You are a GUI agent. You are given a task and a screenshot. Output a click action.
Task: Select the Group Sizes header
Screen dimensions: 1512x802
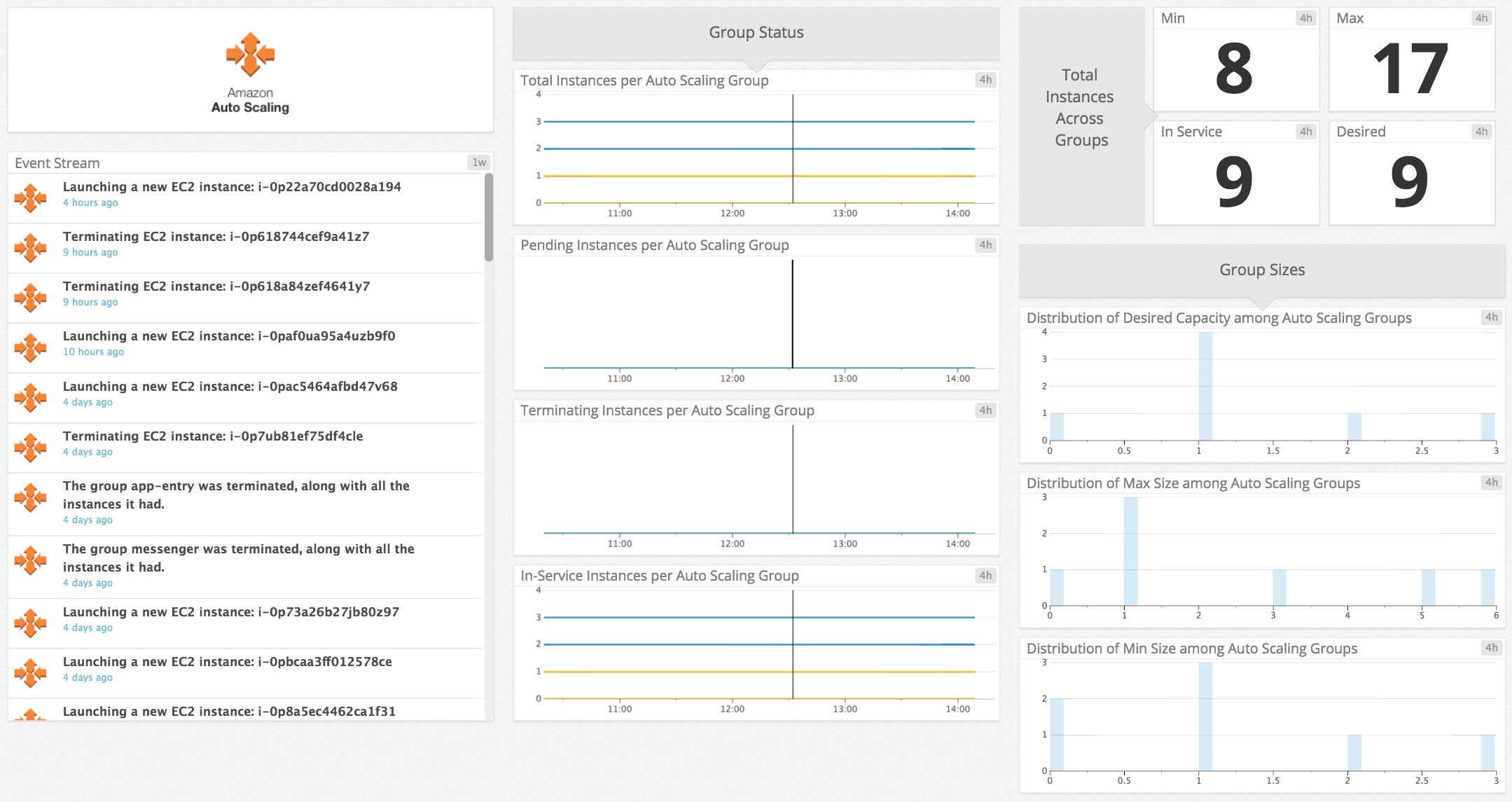pyautogui.click(x=1263, y=270)
